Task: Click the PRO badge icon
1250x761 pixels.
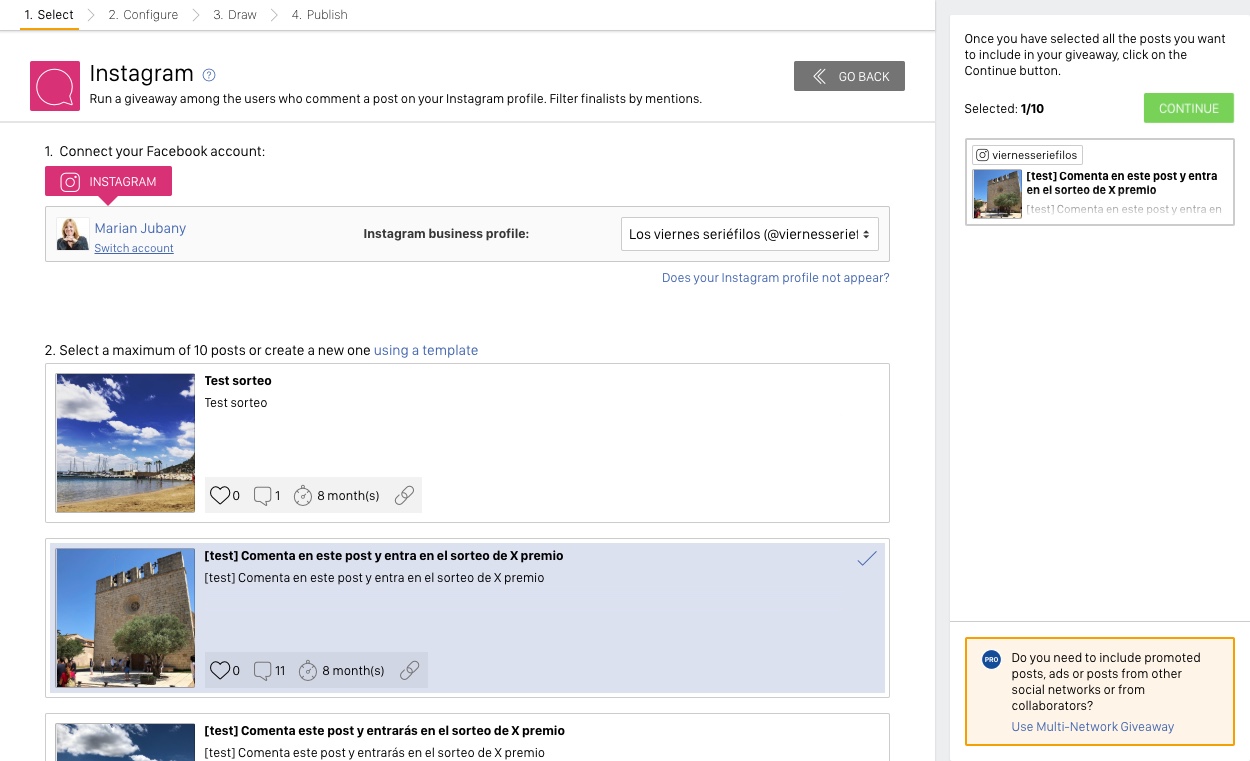Action: (x=992, y=659)
